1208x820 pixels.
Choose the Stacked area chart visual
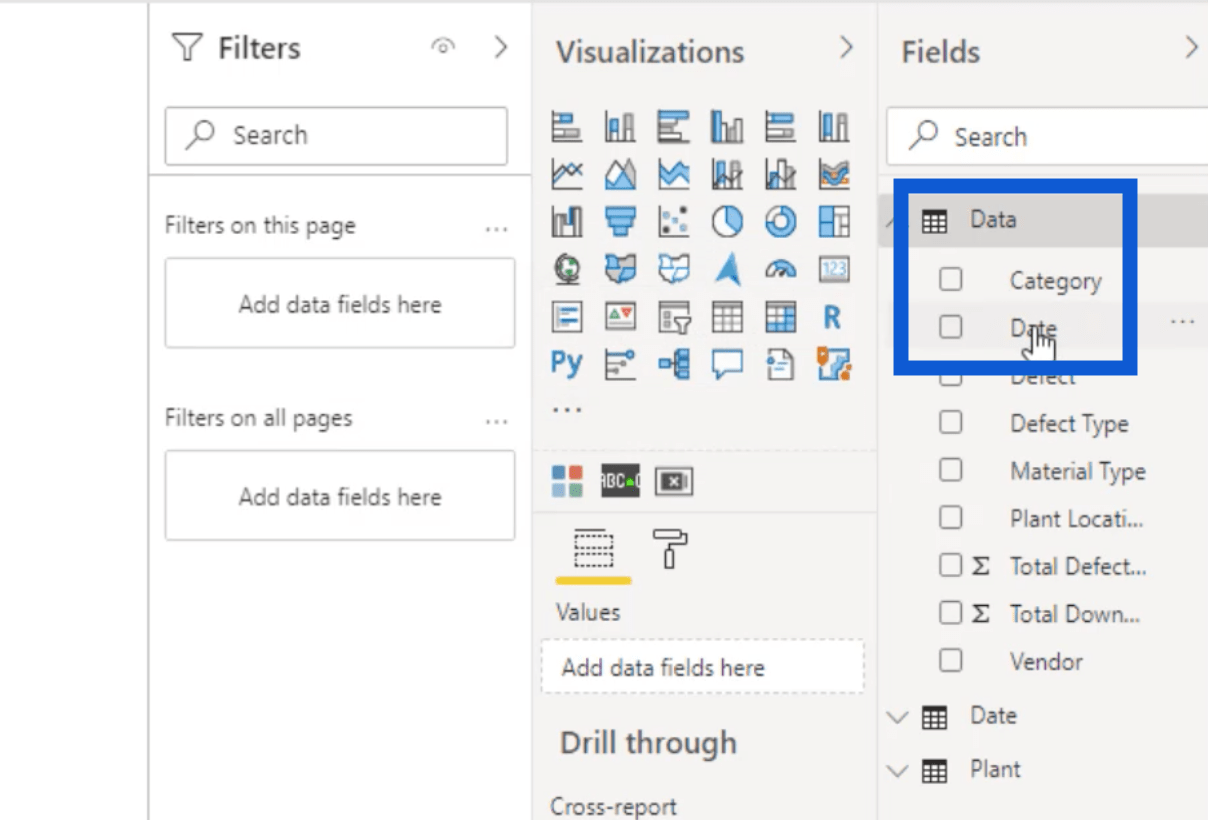[x=673, y=174]
